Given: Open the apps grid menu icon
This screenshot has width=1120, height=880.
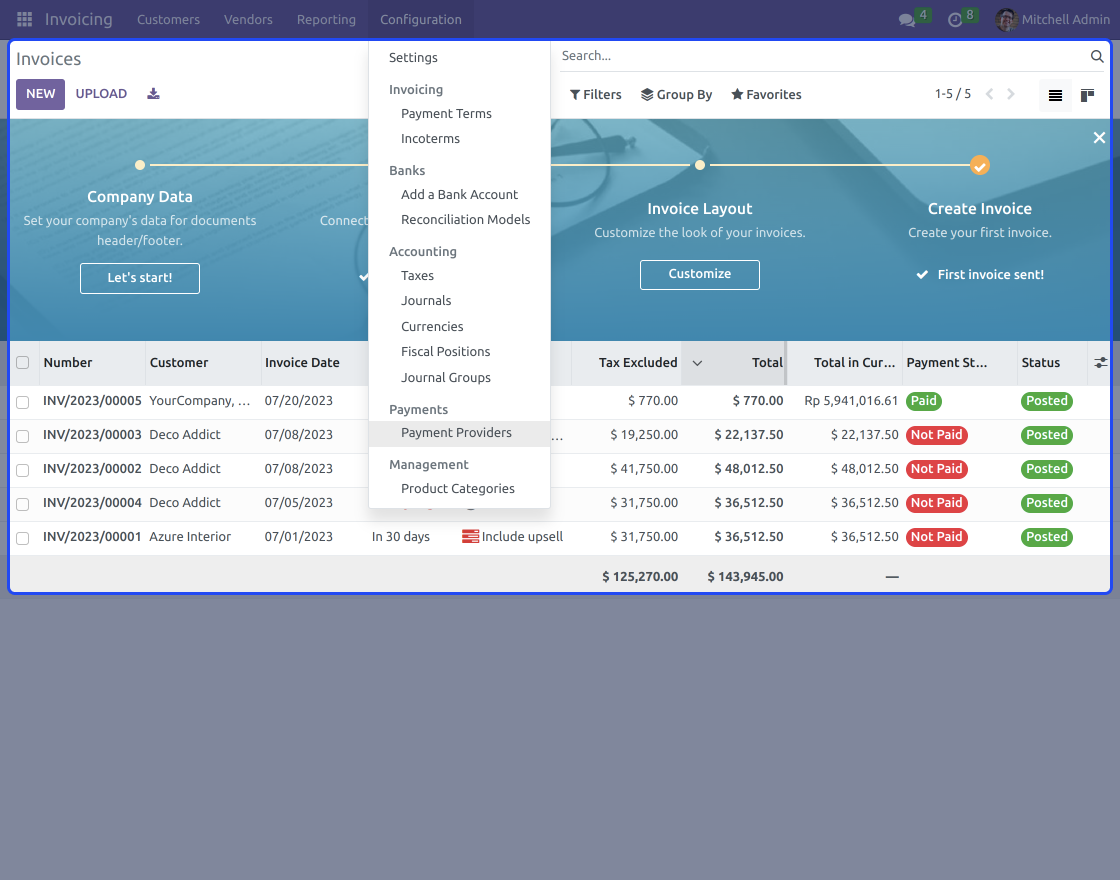Looking at the screenshot, I should [24, 19].
